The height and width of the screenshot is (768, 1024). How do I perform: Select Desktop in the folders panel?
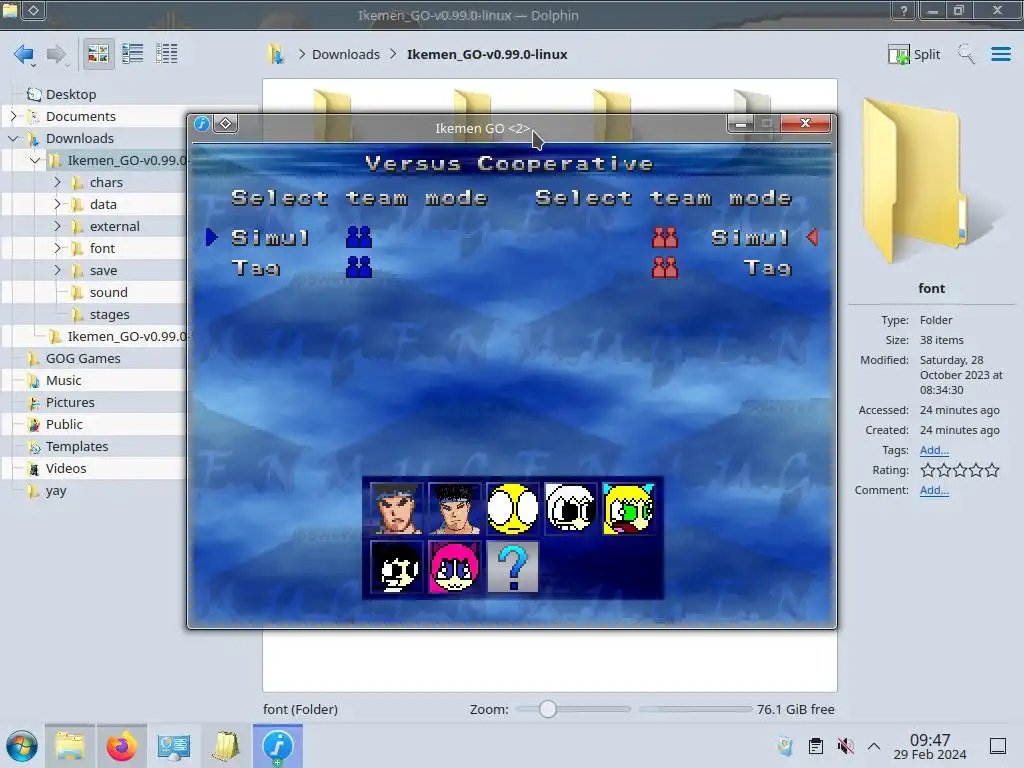click(71, 94)
